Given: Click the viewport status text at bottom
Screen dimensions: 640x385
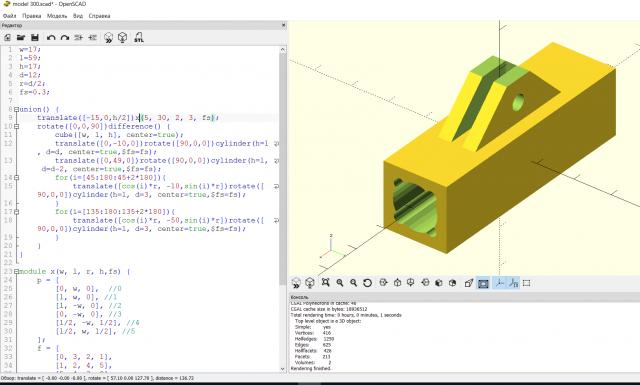Looking at the screenshot, I should click(x=98, y=378).
